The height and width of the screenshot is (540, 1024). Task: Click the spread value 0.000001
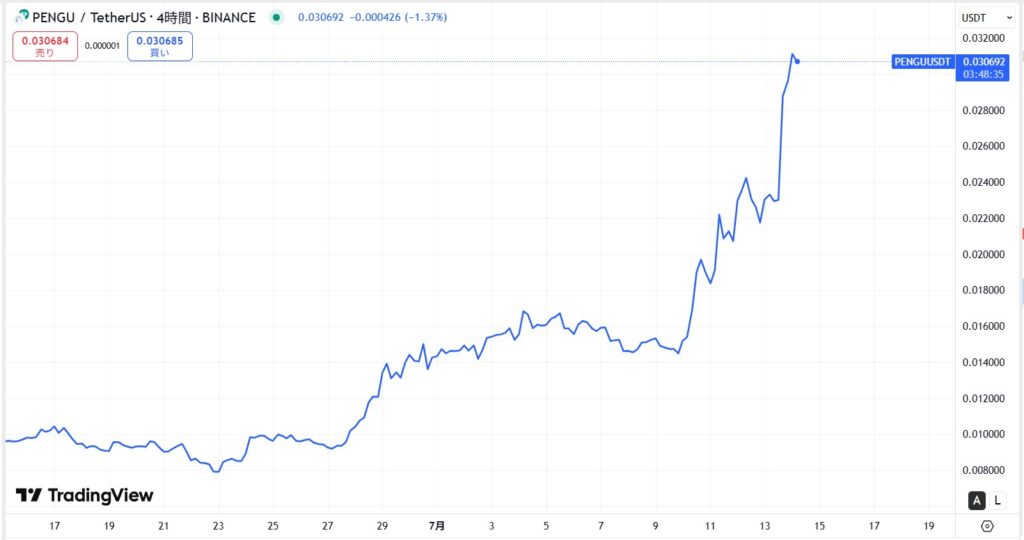pyautogui.click(x=103, y=46)
